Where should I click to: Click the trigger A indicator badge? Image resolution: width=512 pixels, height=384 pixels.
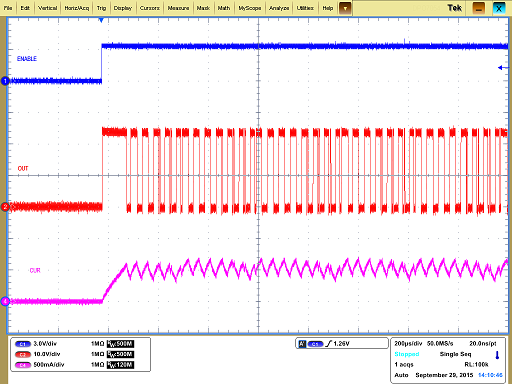point(302,344)
